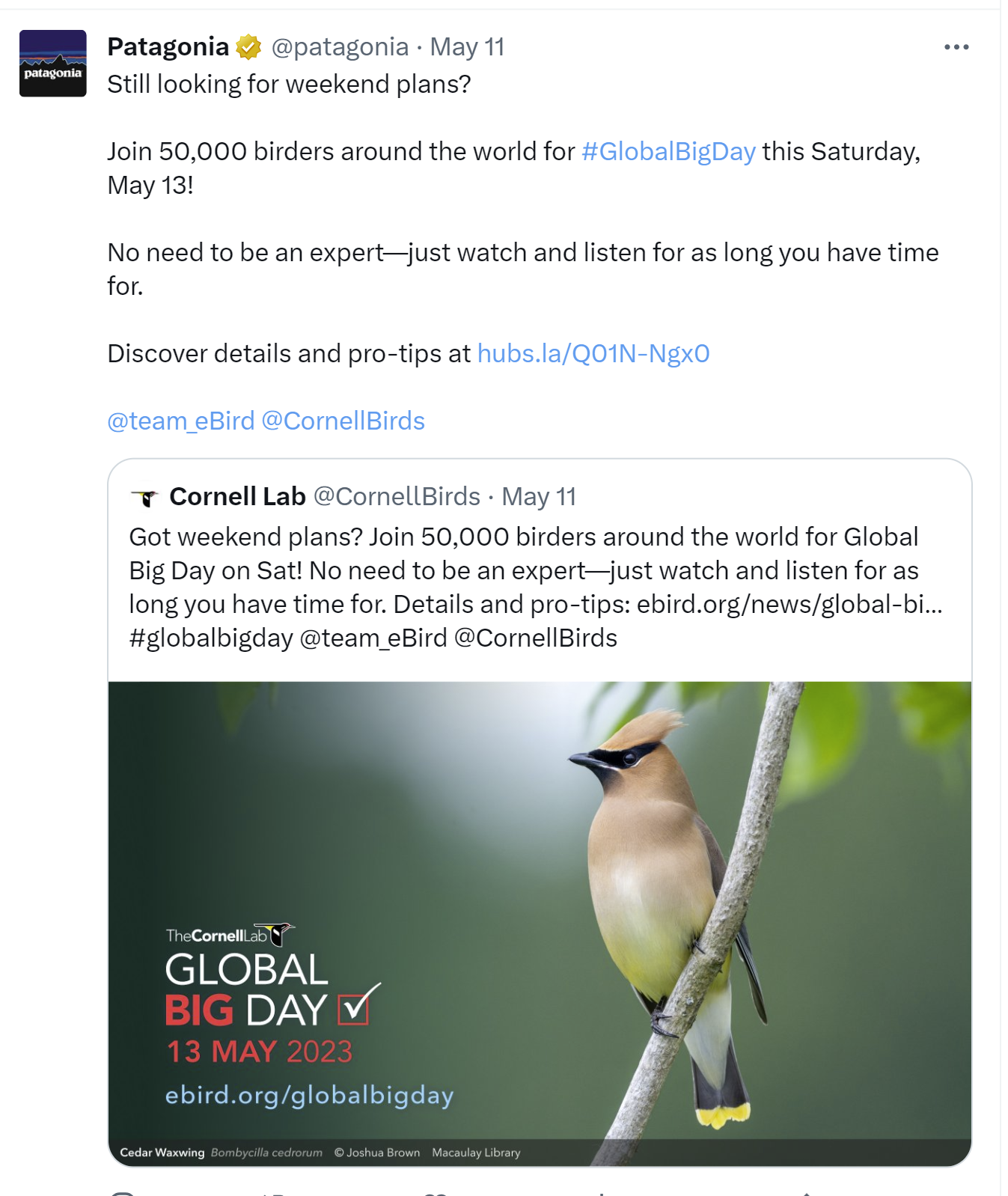Click the 'Still looking for weekend plans?' text
Screen dimensions: 1008x1196
[x=289, y=85]
